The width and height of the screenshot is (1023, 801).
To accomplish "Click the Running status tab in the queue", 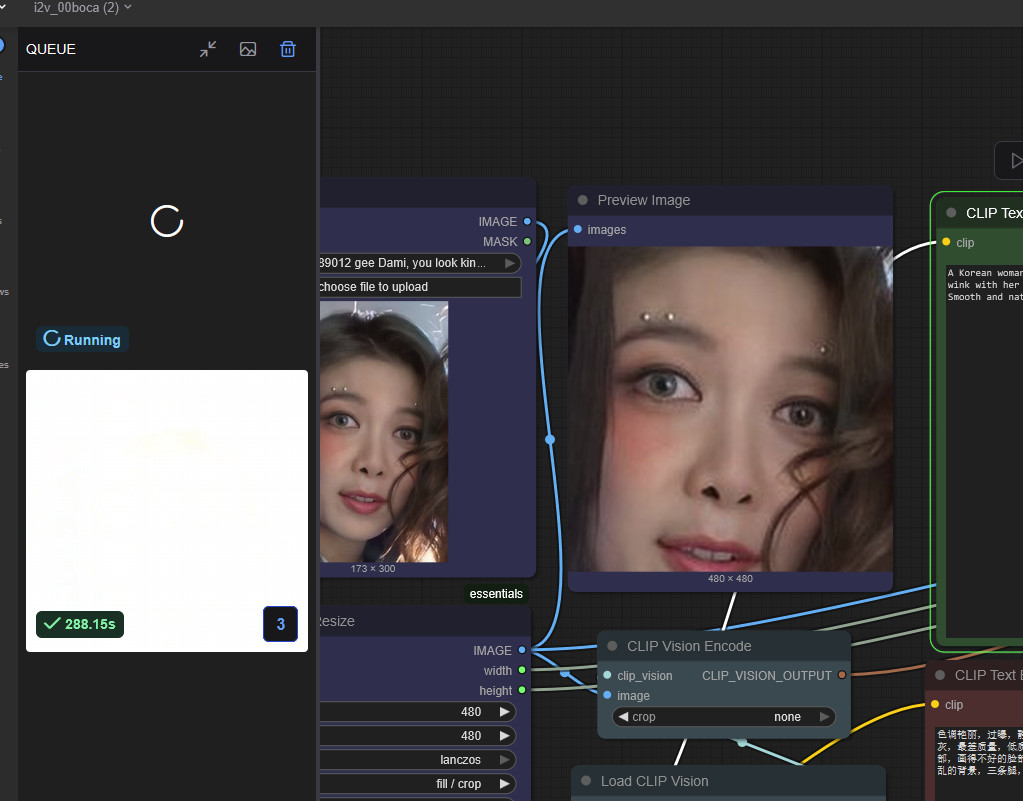I will [x=82, y=340].
